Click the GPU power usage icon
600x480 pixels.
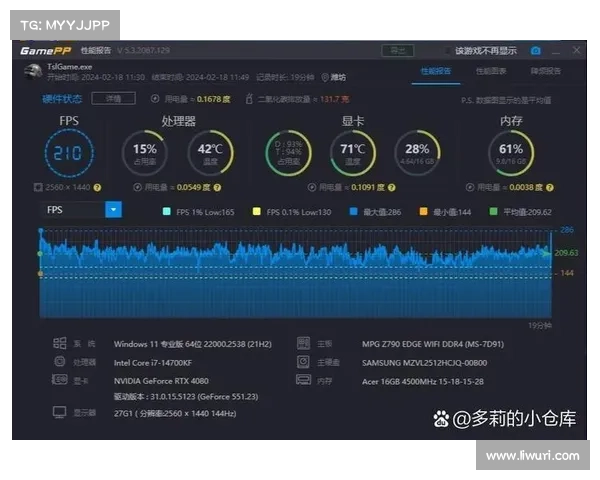coord(312,187)
